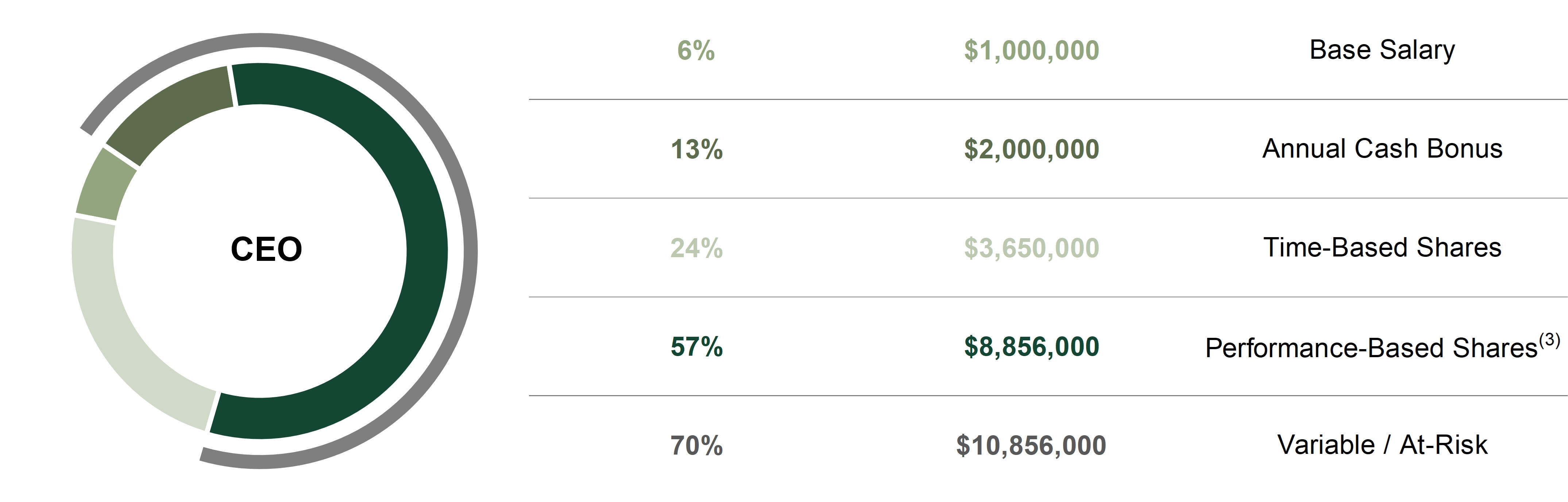Select the 57% percentage value
This screenshot has width=1568, height=502.
pyautogui.click(x=696, y=347)
